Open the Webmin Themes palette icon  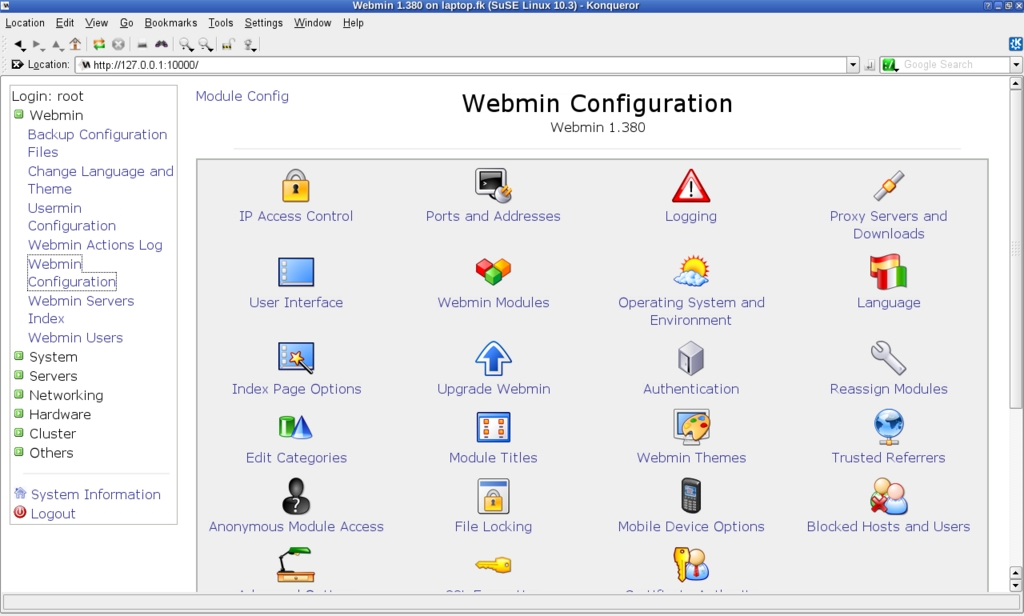691,427
